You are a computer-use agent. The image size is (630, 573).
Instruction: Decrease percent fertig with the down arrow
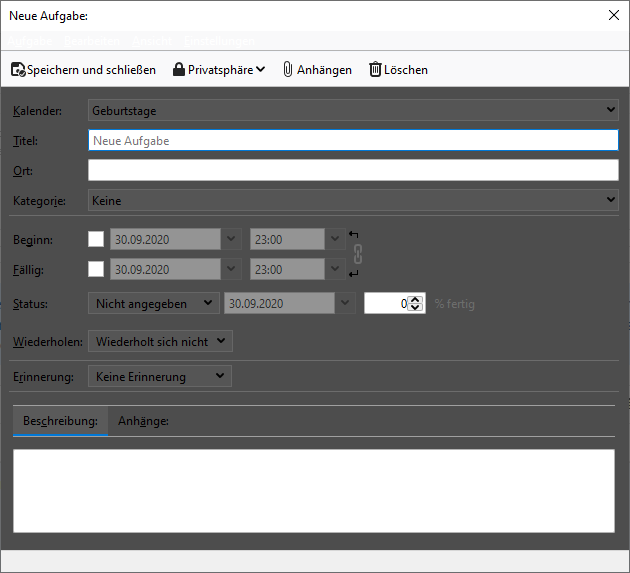tap(416, 307)
